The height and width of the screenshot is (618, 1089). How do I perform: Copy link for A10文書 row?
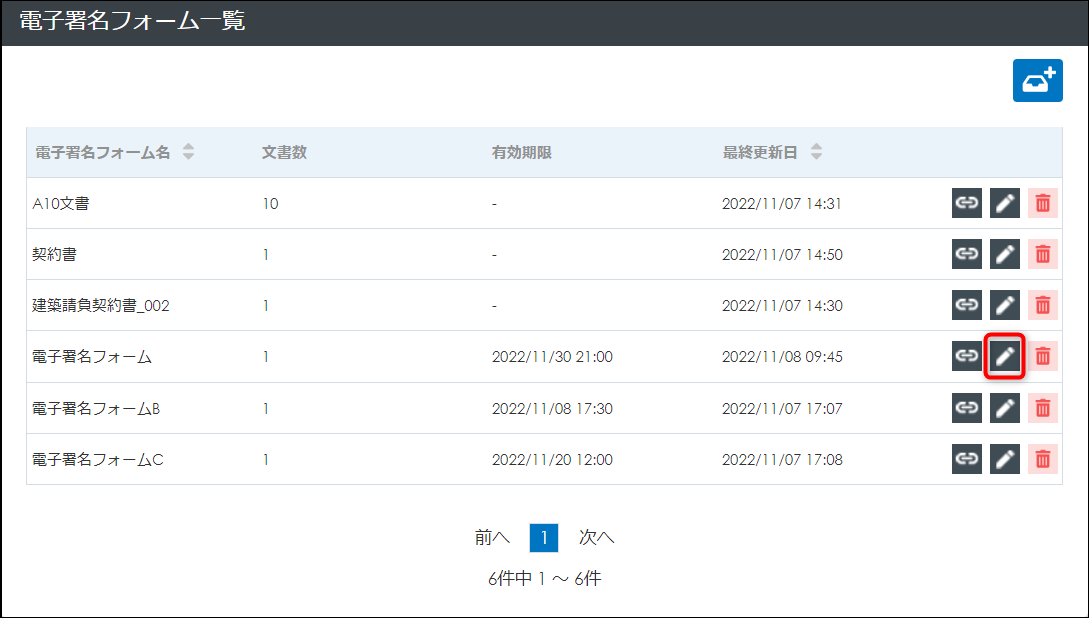click(967, 203)
